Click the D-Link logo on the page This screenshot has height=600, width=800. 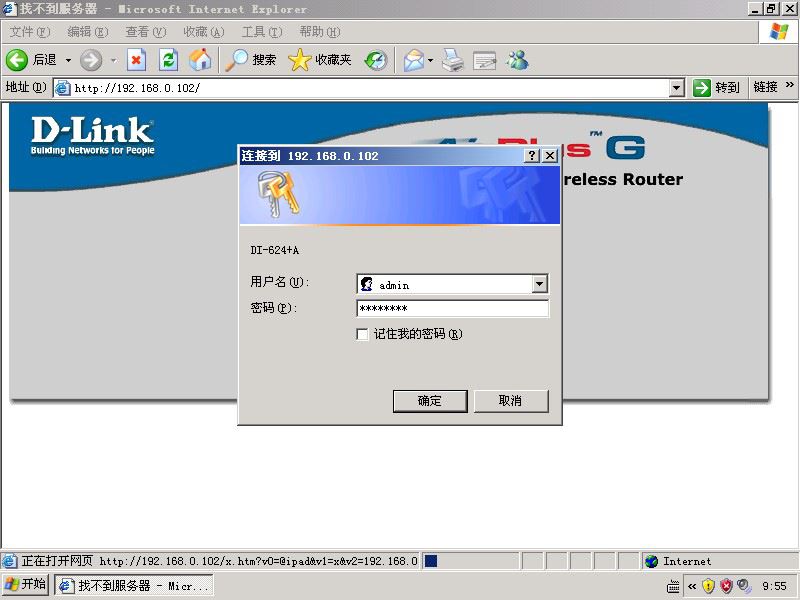pos(92,136)
